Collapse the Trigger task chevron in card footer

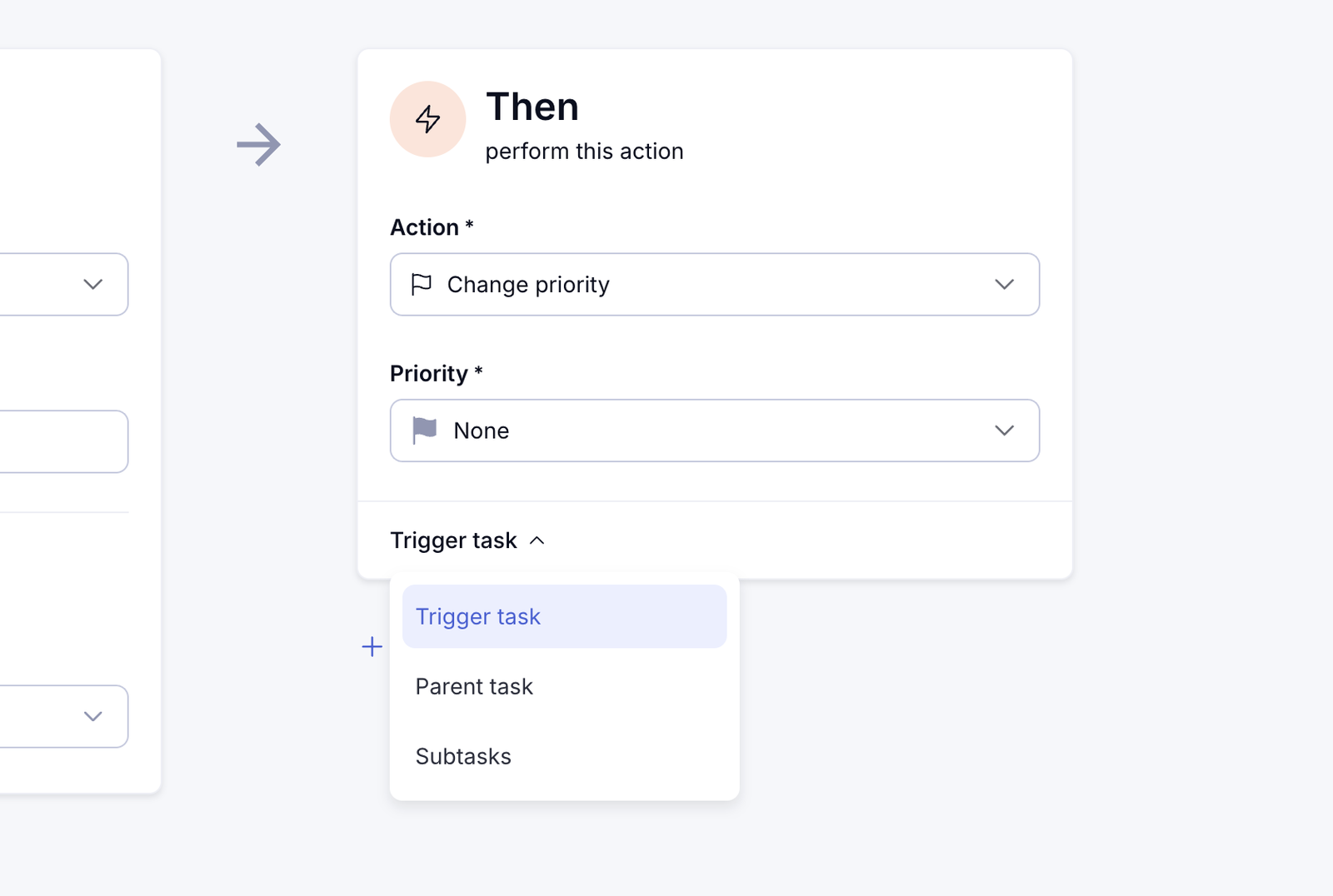coord(537,541)
